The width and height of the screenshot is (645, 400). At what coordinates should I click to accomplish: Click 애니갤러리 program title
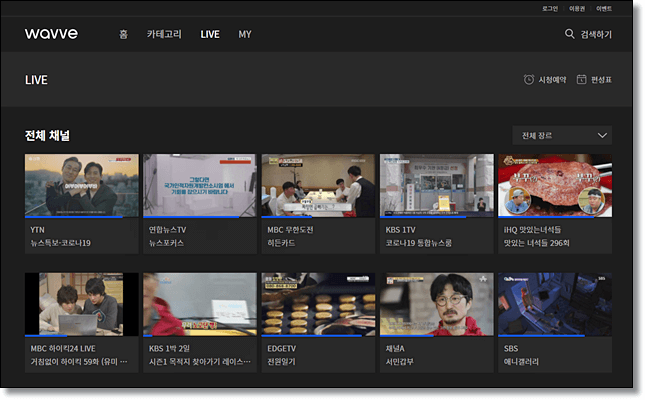click(x=521, y=361)
